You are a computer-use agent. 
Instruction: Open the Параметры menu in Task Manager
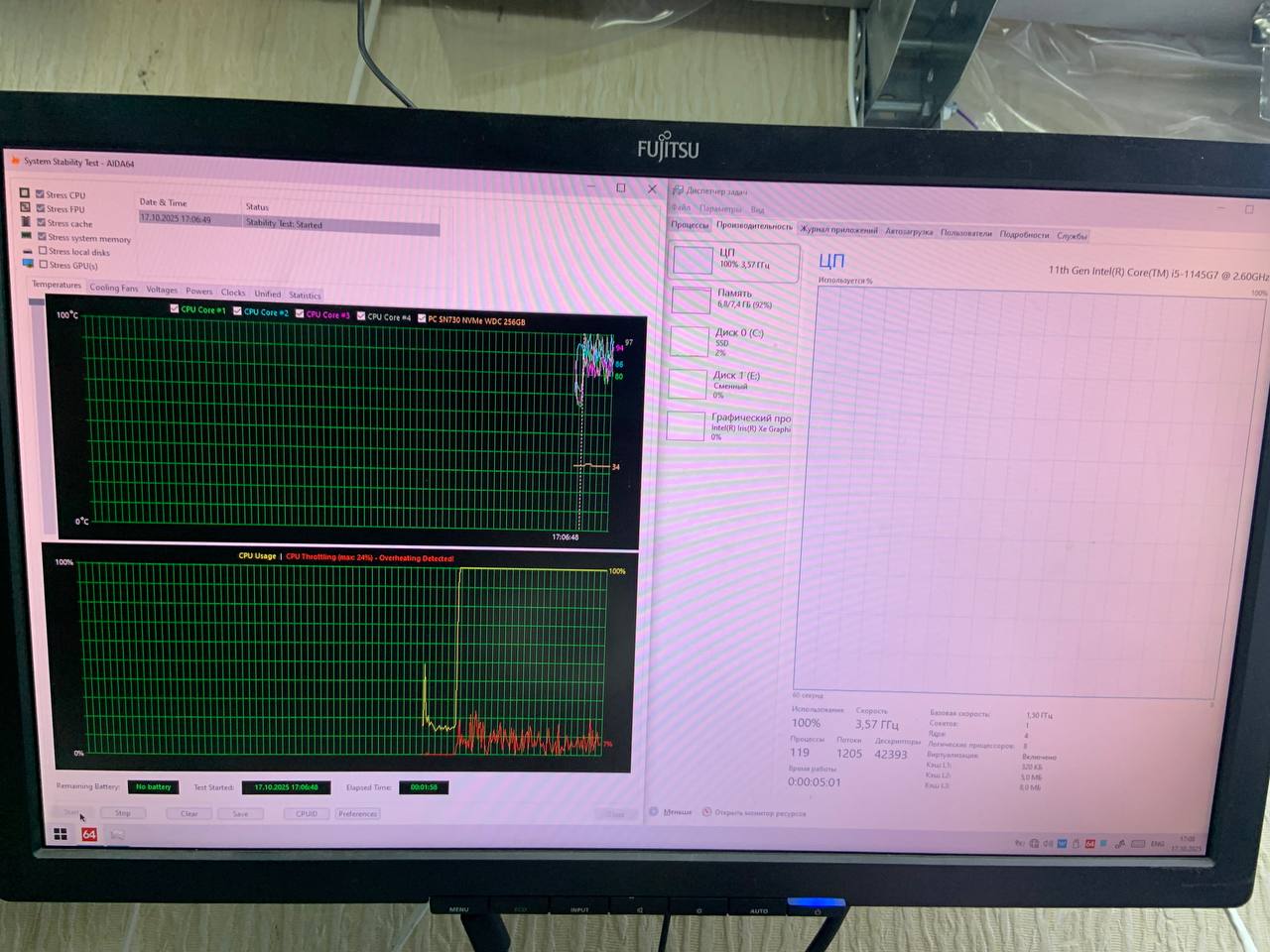click(719, 209)
